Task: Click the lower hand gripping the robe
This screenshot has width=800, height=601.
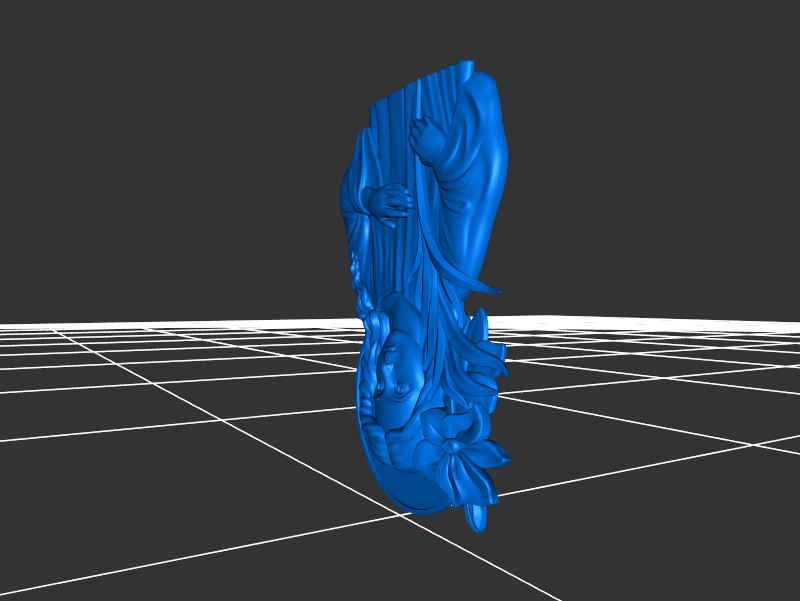Action: point(388,203)
